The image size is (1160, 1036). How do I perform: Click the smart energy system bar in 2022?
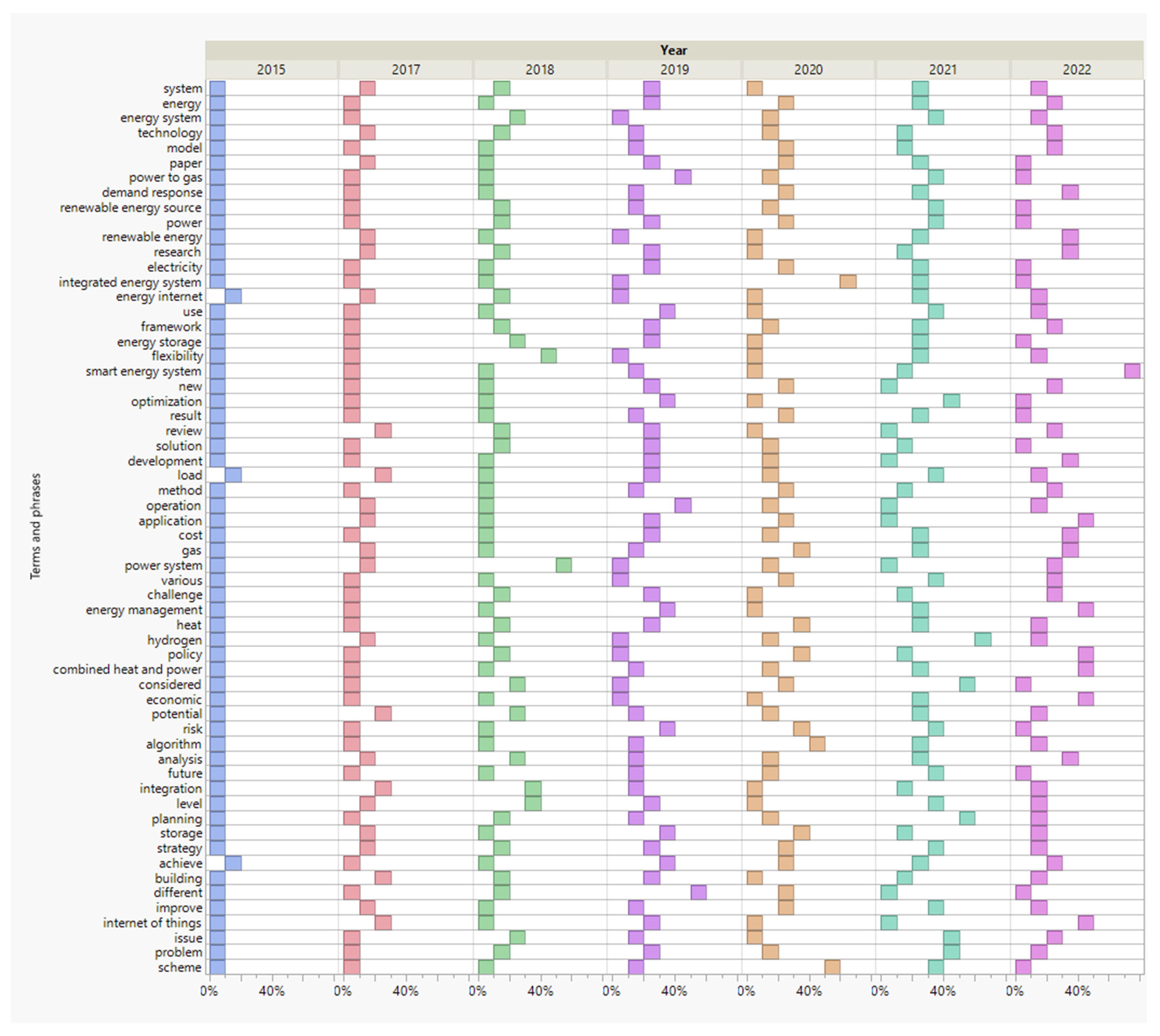(1132, 371)
